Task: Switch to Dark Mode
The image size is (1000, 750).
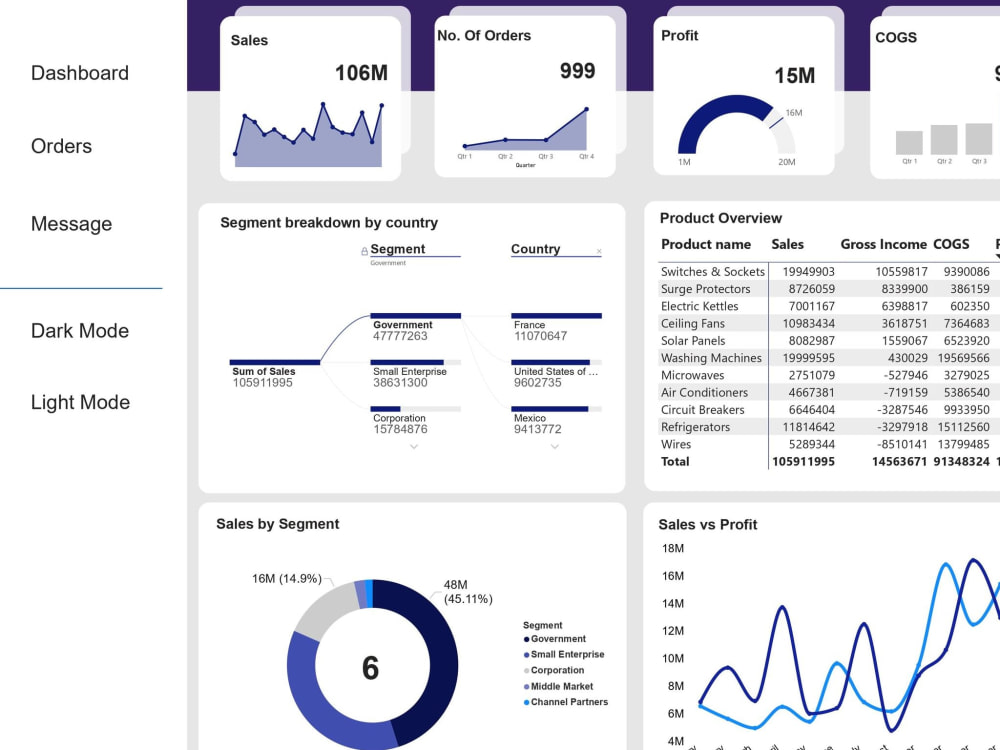Action: coord(80,330)
